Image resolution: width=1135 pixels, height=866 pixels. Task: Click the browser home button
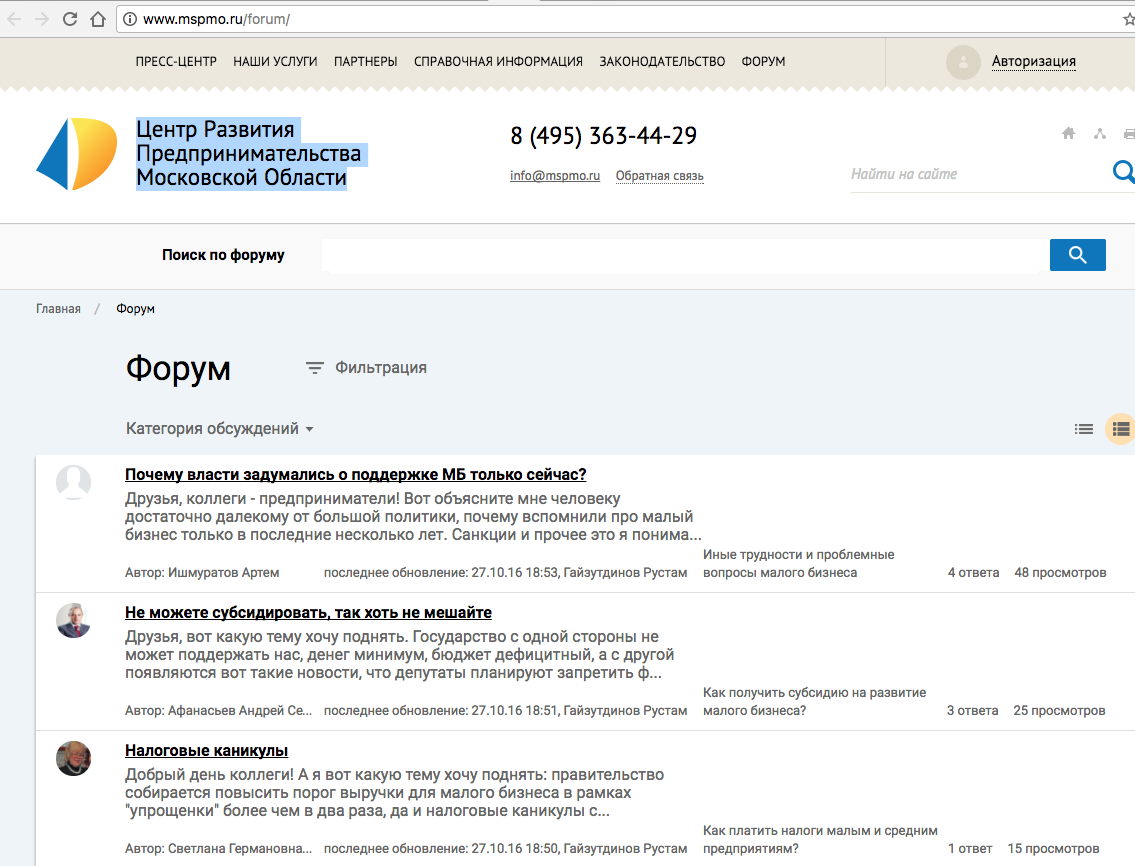(97, 19)
